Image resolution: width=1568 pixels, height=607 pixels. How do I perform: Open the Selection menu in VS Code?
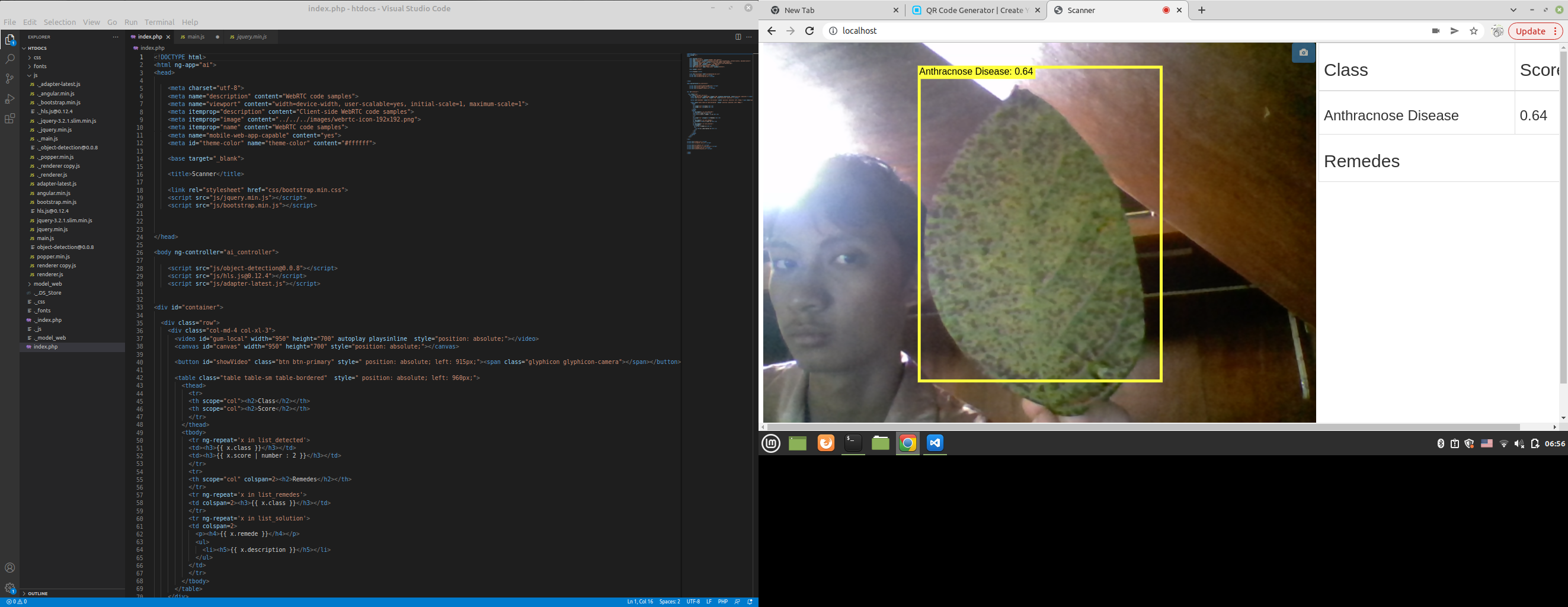[60, 23]
